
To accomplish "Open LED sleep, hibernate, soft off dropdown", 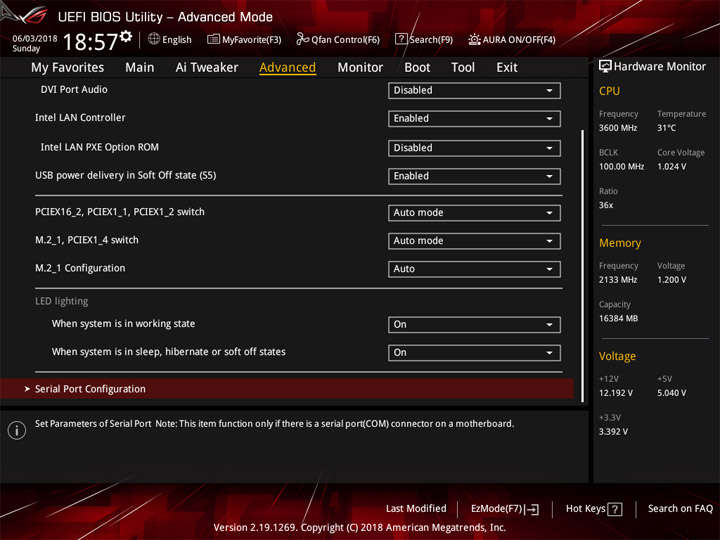I will [474, 353].
